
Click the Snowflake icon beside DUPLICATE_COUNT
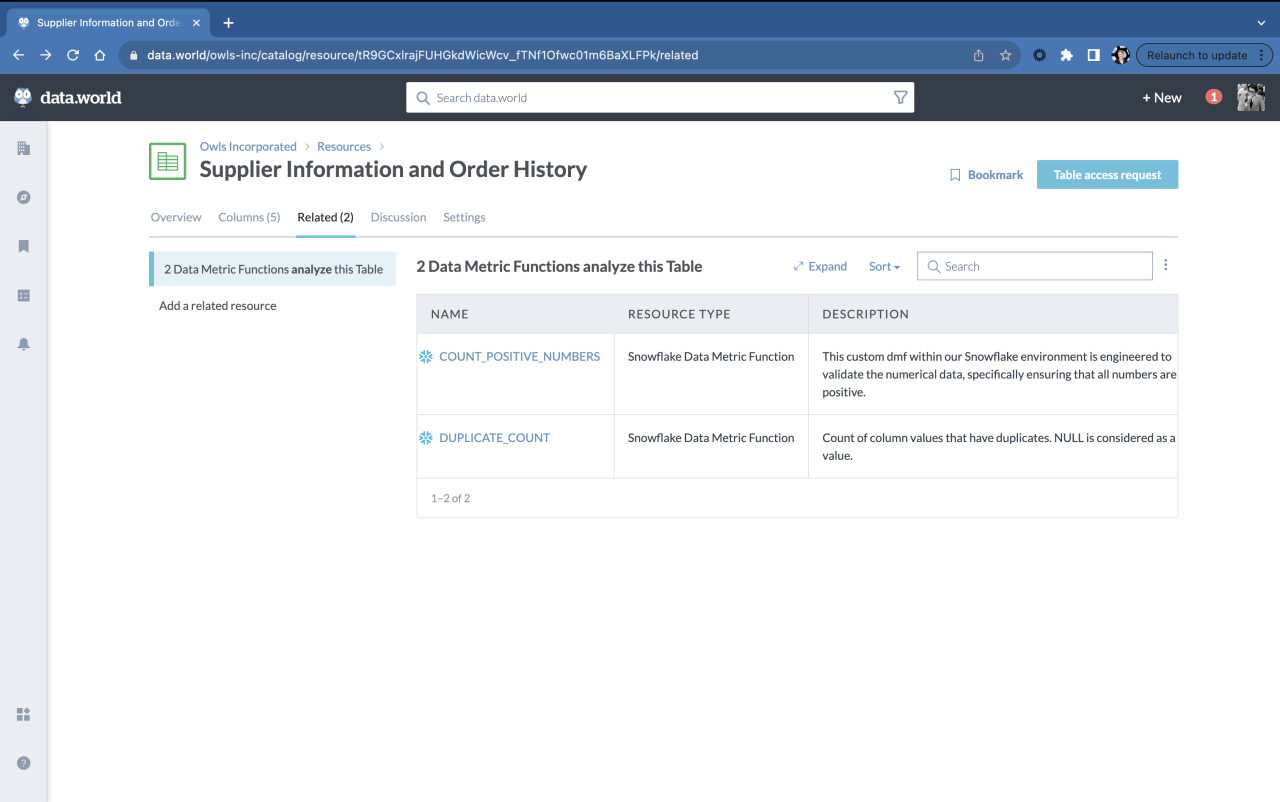point(426,438)
